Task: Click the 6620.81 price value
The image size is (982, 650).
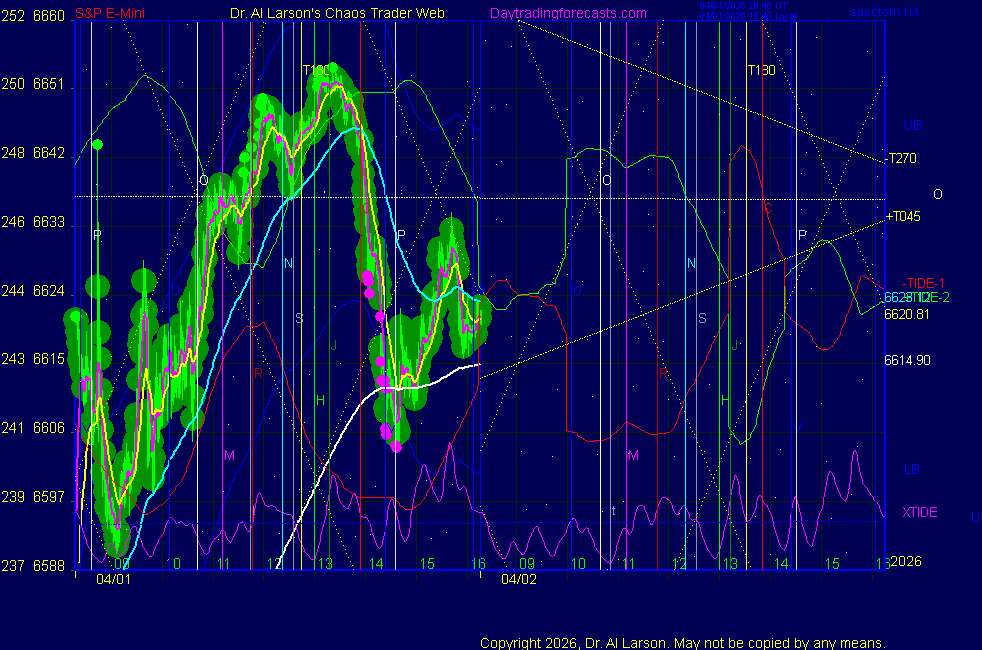Action: pyautogui.click(x=907, y=314)
